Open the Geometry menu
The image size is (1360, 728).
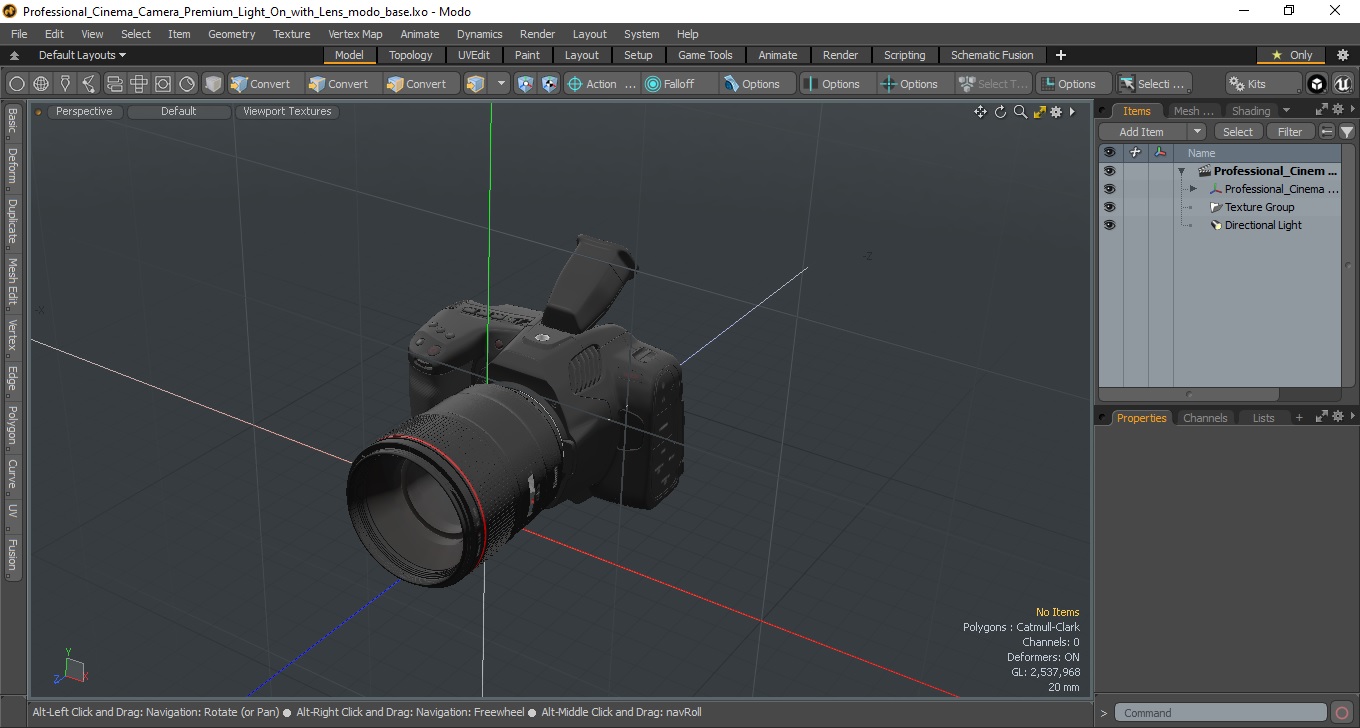(231, 34)
